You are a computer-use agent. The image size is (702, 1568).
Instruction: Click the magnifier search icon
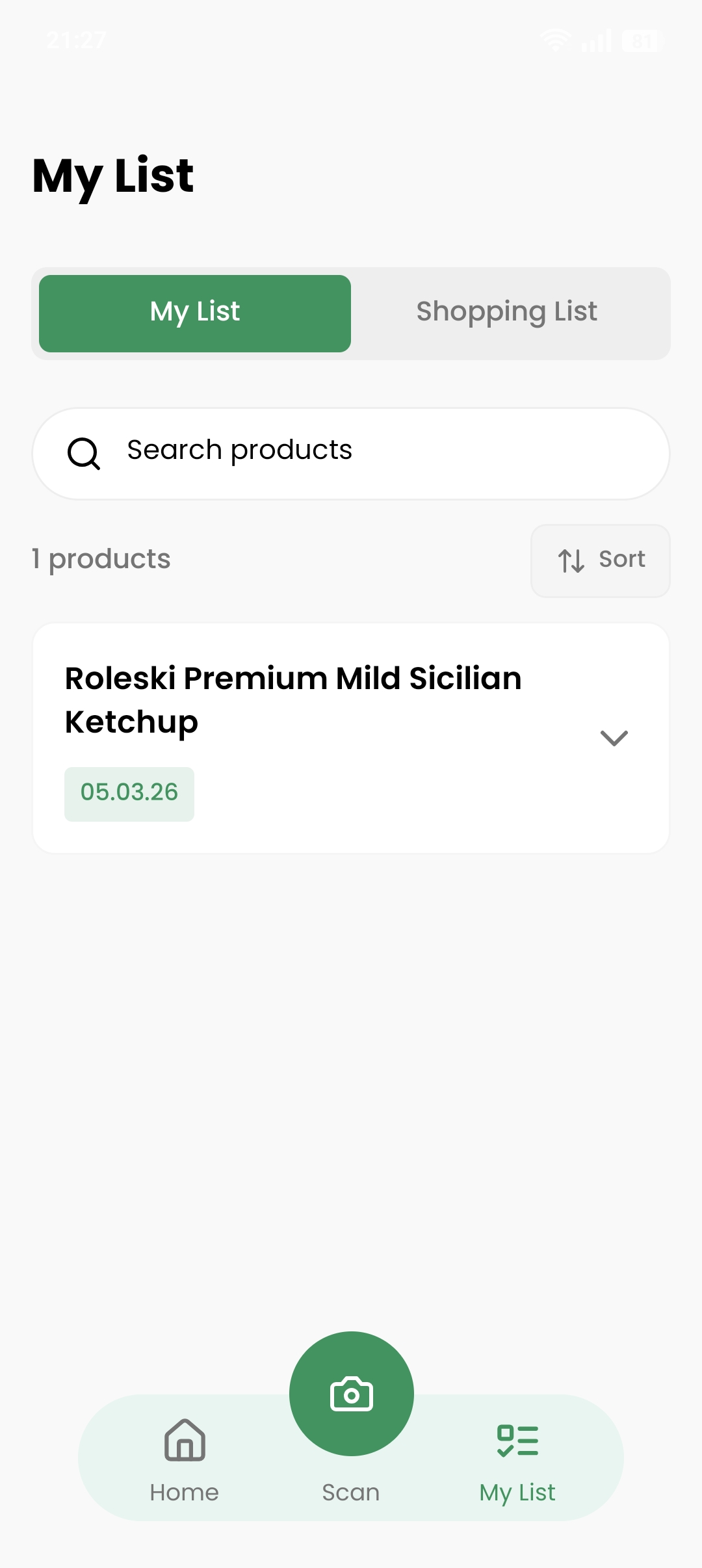[x=84, y=453]
